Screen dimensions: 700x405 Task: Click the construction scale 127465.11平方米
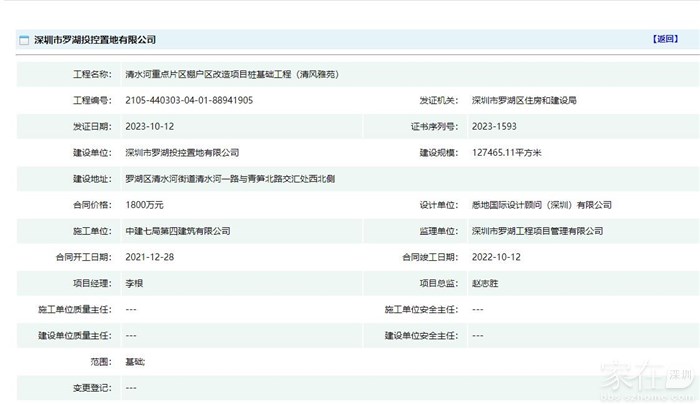coord(512,153)
